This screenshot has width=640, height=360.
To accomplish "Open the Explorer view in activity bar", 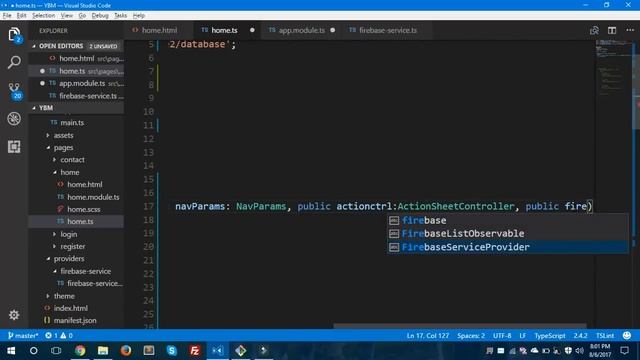I will pos(14,34).
